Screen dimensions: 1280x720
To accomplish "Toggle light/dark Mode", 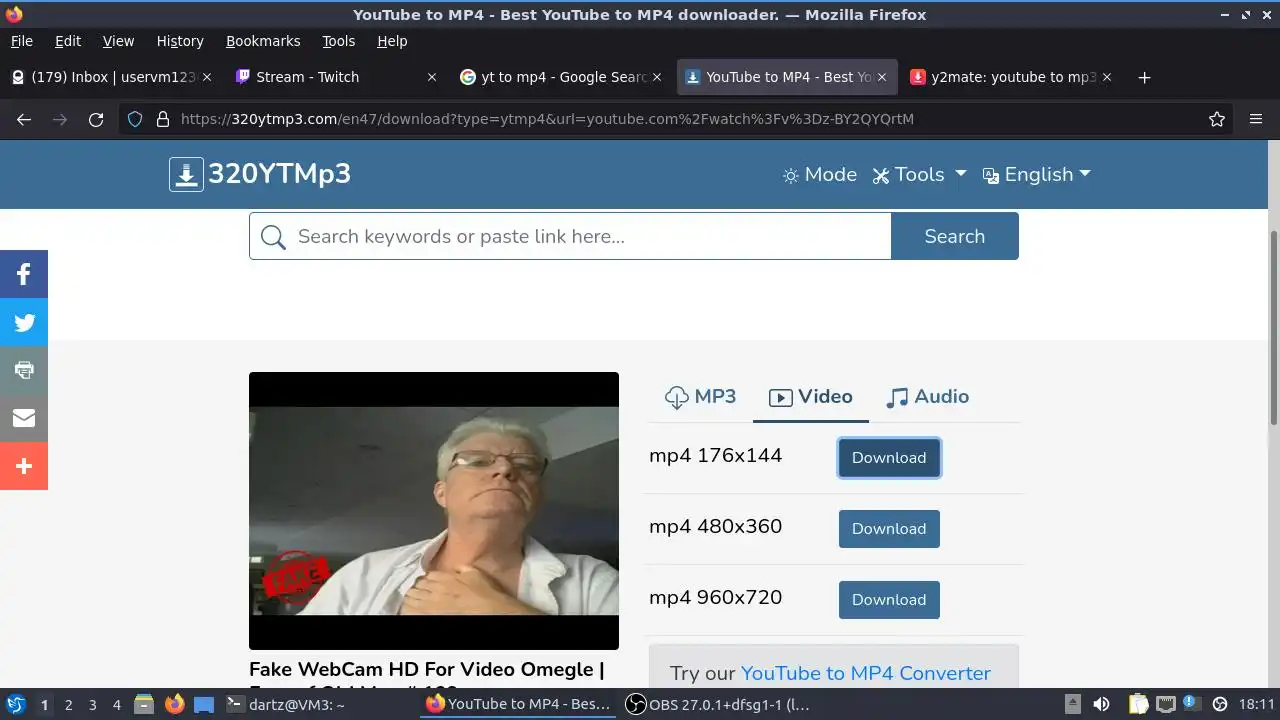I will pos(820,175).
